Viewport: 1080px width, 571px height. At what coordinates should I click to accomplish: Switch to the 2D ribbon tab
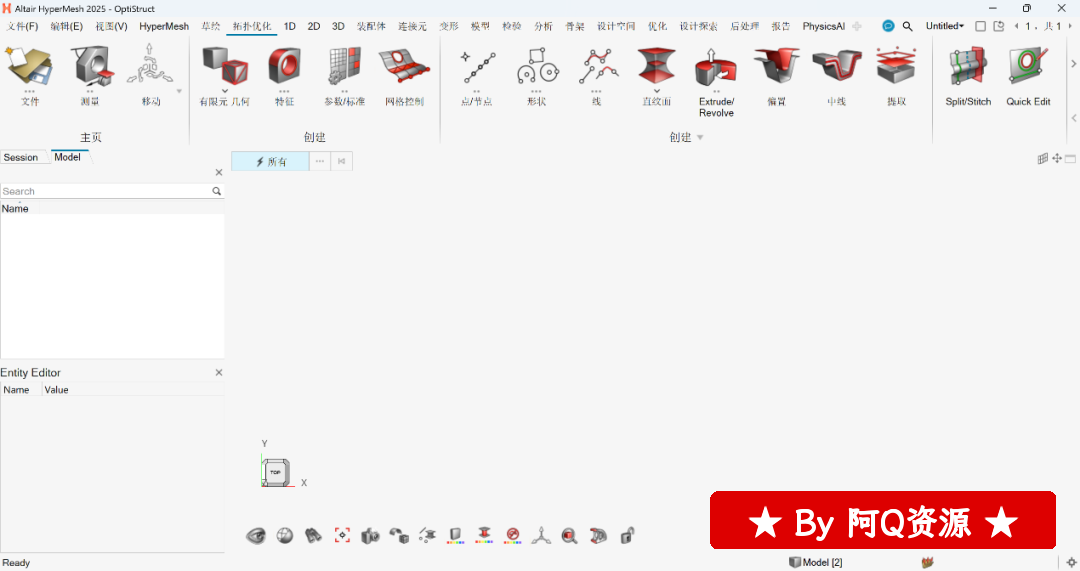coord(314,26)
